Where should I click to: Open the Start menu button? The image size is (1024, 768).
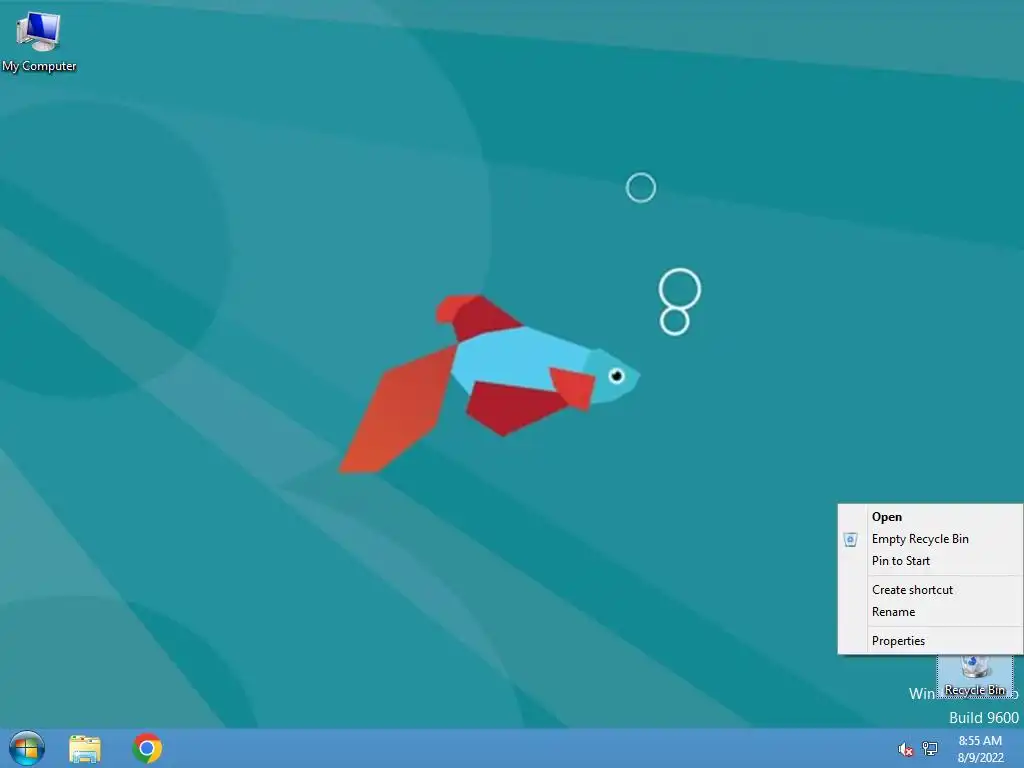27,748
